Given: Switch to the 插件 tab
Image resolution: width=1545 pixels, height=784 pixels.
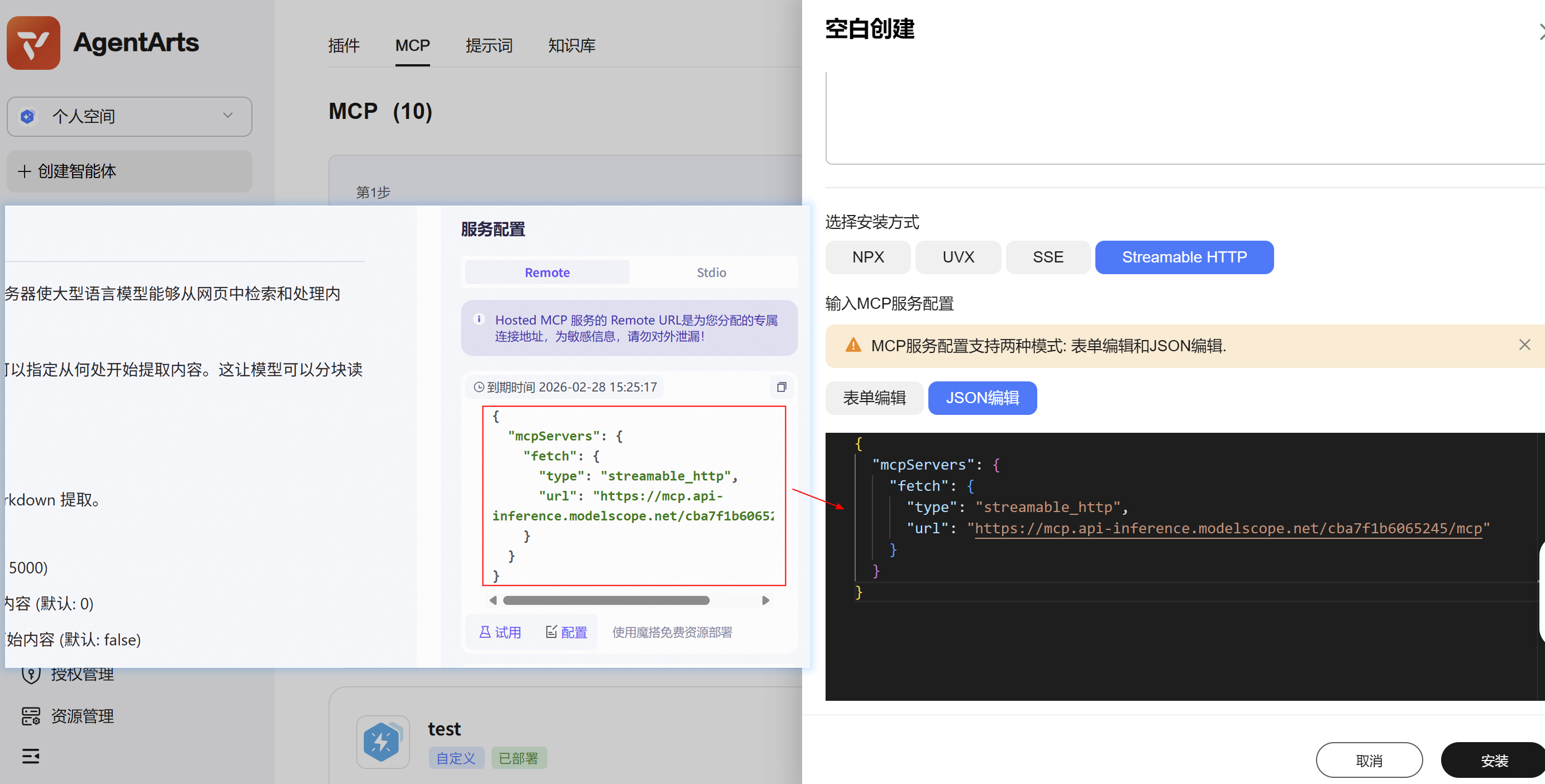Looking at the screenshot, I should (344, 46).
